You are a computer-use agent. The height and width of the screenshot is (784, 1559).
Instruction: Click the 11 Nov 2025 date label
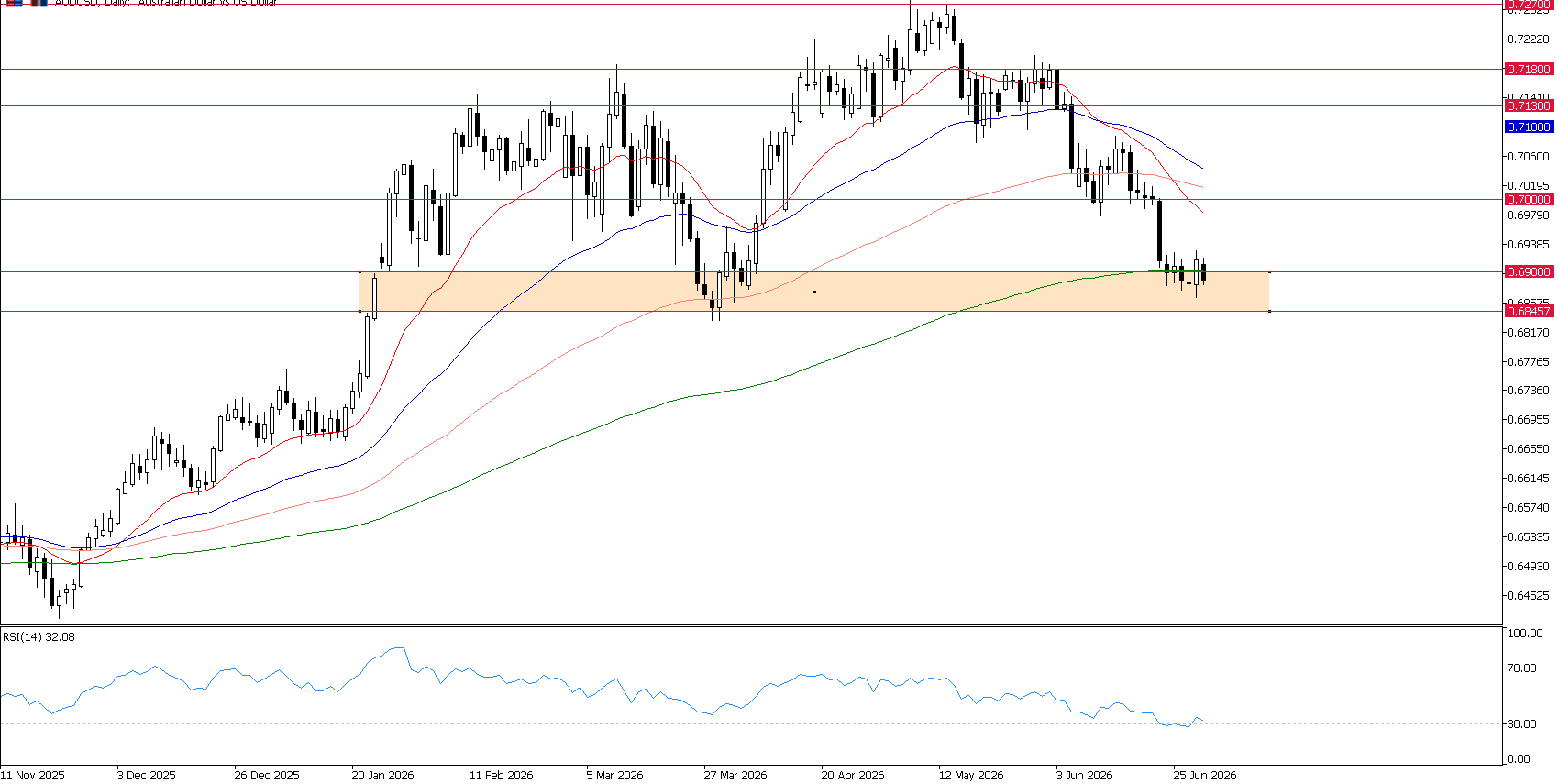point(33,775)
